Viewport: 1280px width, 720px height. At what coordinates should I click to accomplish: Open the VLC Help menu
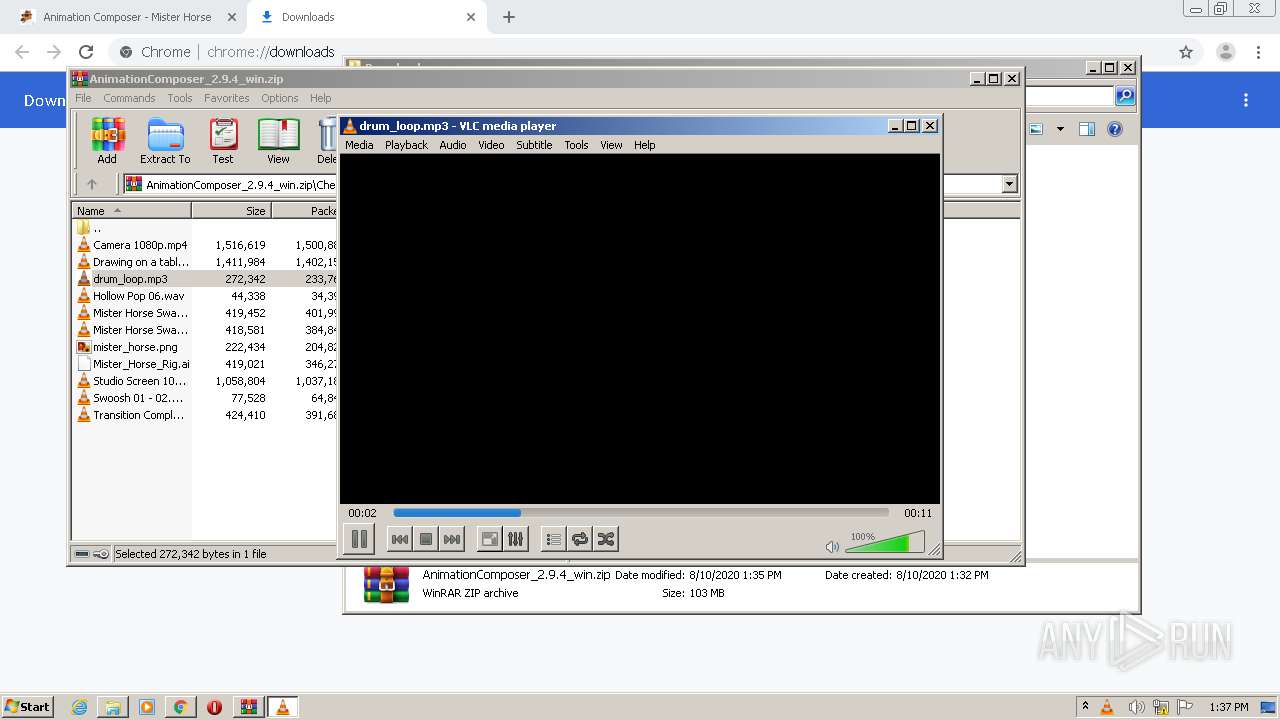(x=645, y=145)
